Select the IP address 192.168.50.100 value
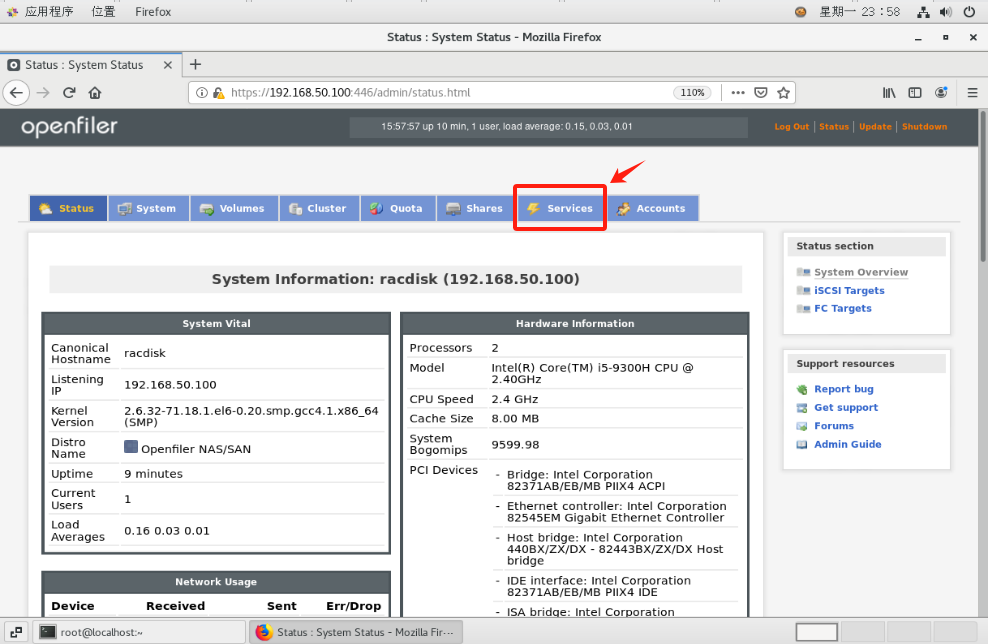Viewport: 988px width, 644px height. pyautogui.click(x=170, y=385)
